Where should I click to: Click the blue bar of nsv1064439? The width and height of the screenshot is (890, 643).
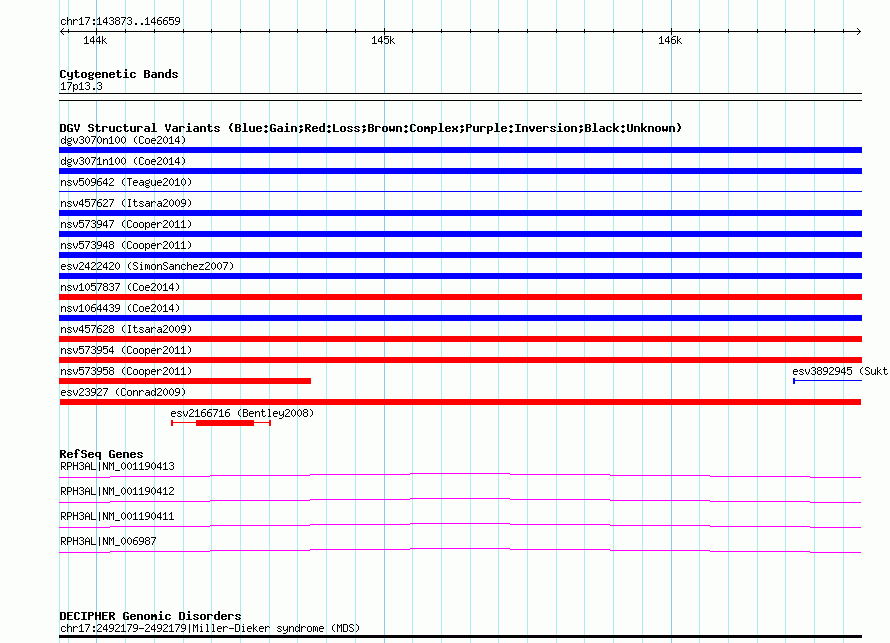460,318
